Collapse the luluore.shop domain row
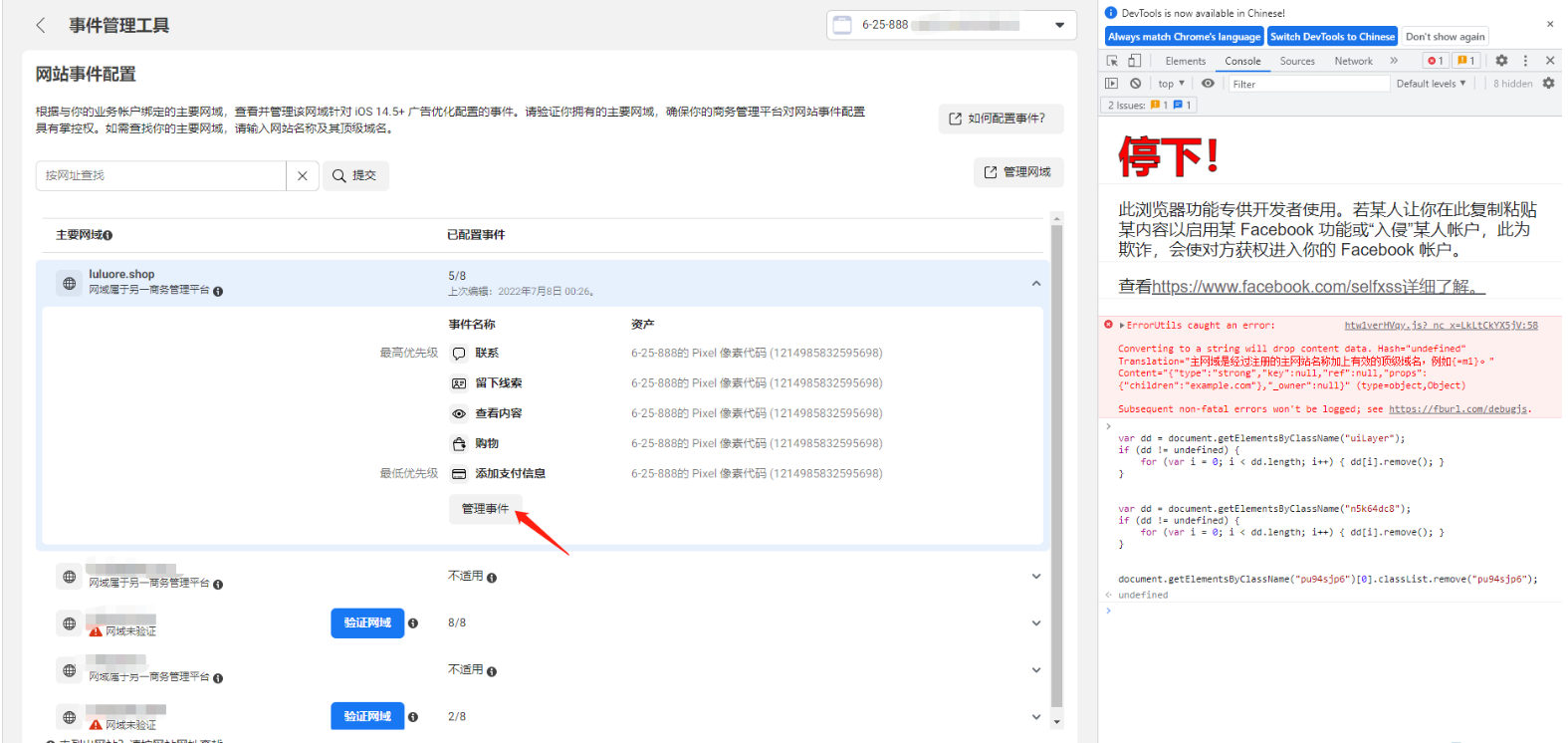Image resolution: width=1568 pixels, height=743 pixels. [x=1035, y=283]
